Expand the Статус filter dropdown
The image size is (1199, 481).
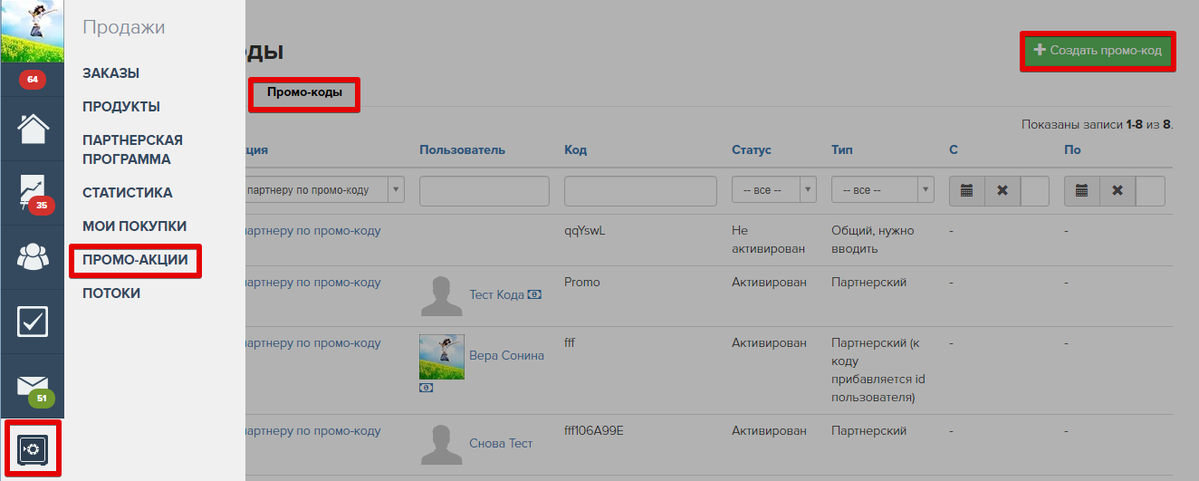pyautogui.click(x=774, y=191)
